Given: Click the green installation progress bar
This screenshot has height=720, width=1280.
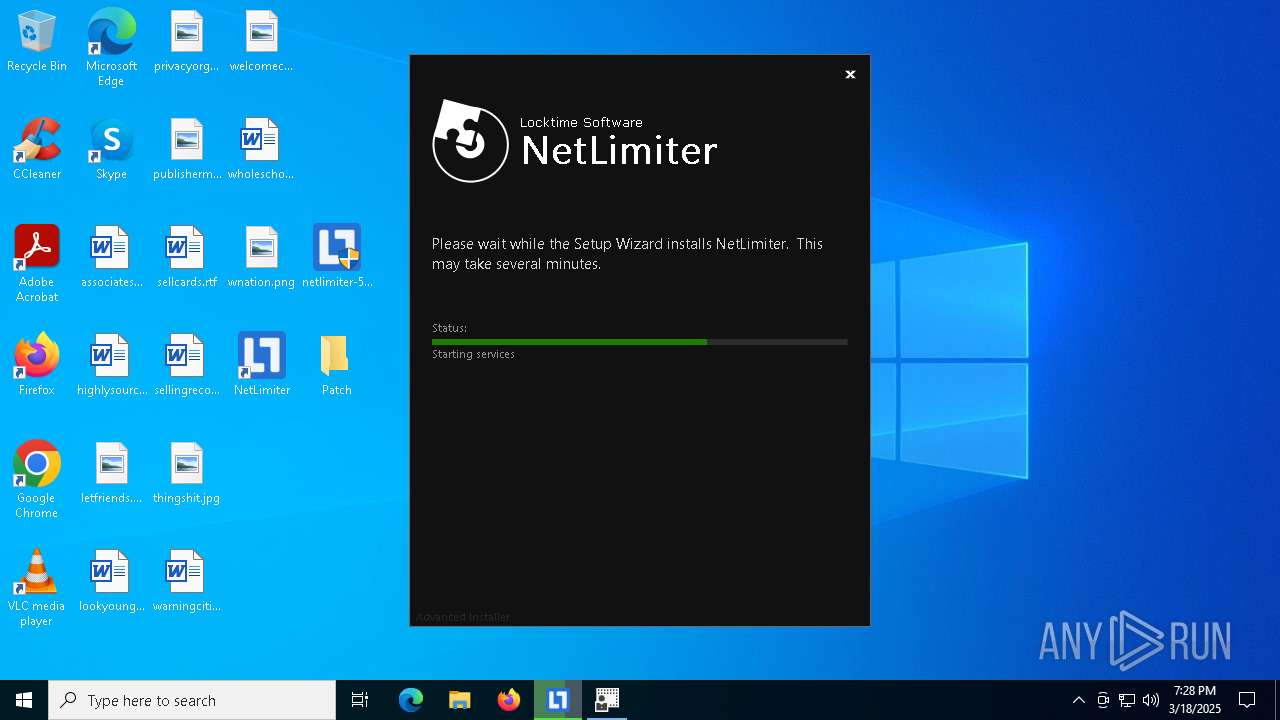Looking at the screenshot, I should (640, 342).
